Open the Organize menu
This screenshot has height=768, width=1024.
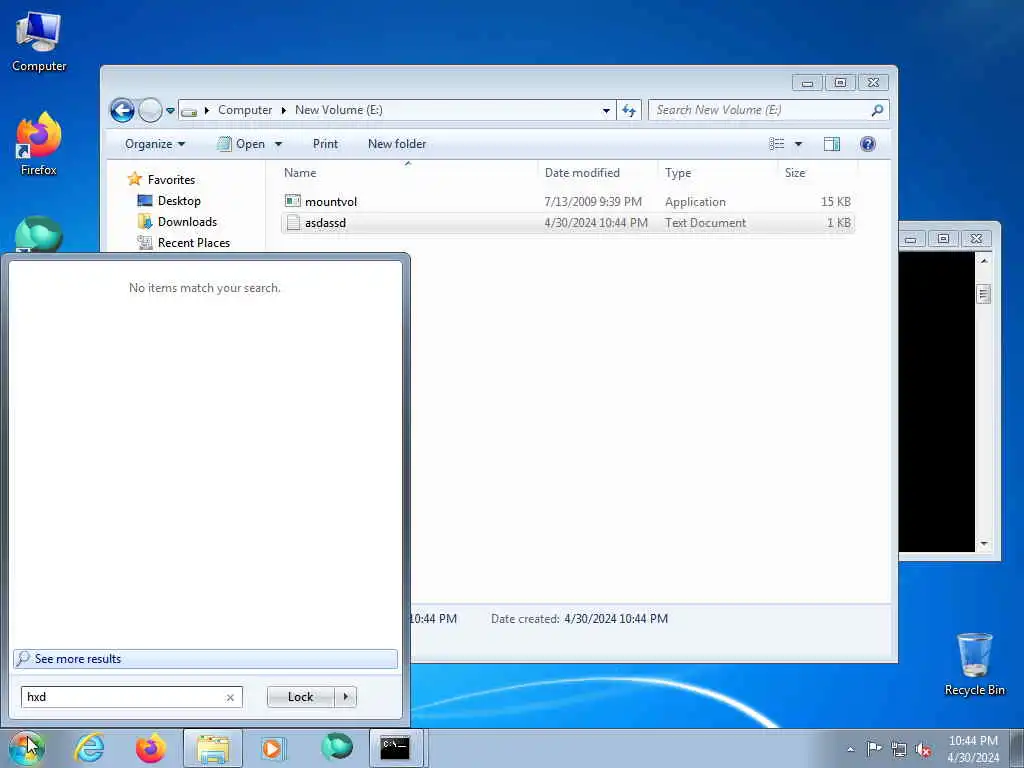coord(155,144)
